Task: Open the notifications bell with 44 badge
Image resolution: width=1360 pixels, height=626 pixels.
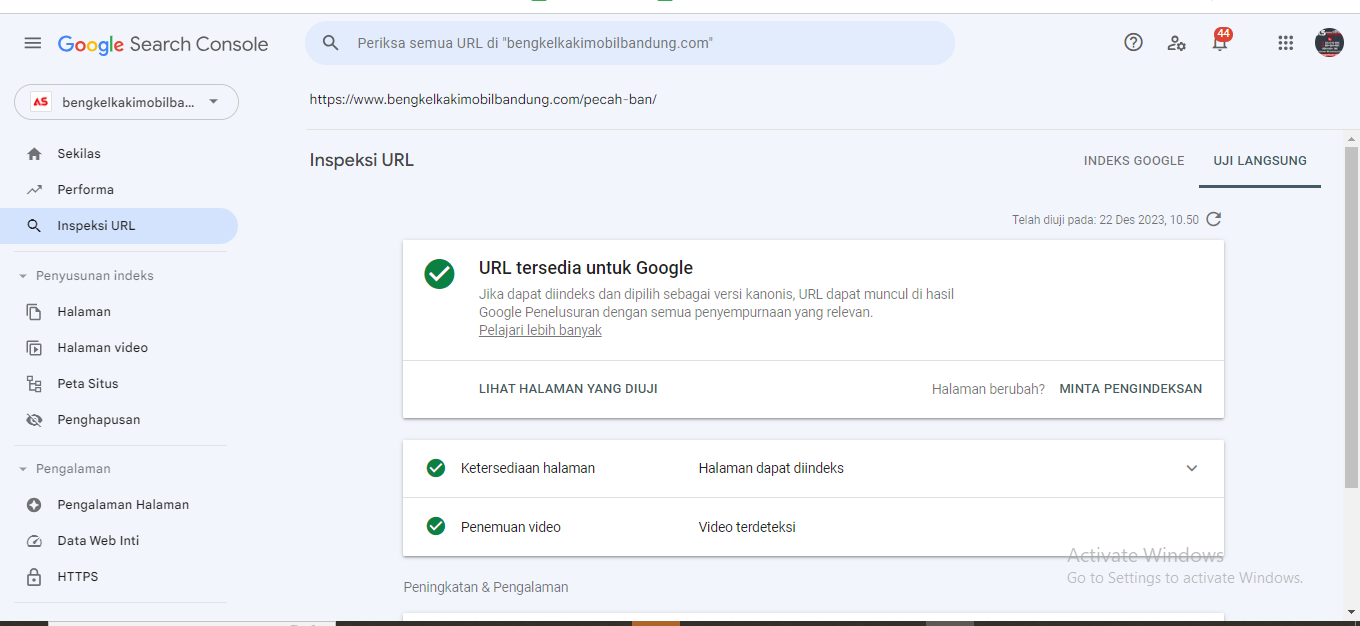Action: [1220, 41]
